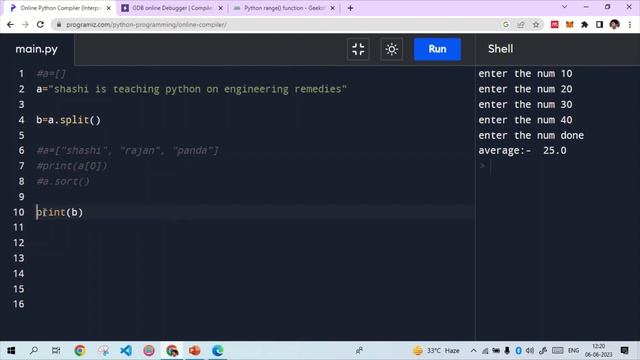Share this page icon

coord(521,24)
